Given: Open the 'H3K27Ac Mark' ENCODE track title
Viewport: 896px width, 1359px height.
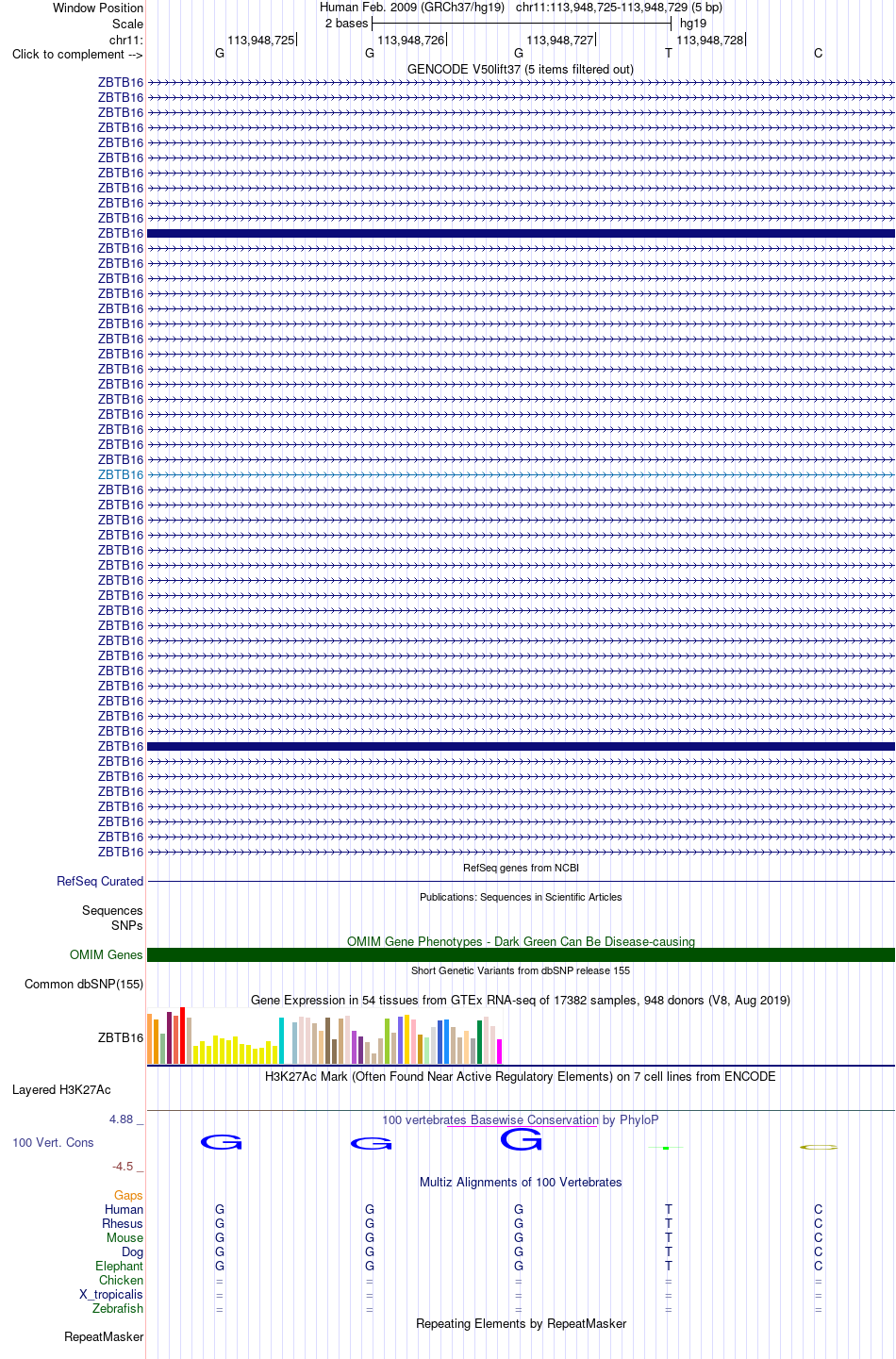Looking at the screenshot, I should pos(521,1076).
